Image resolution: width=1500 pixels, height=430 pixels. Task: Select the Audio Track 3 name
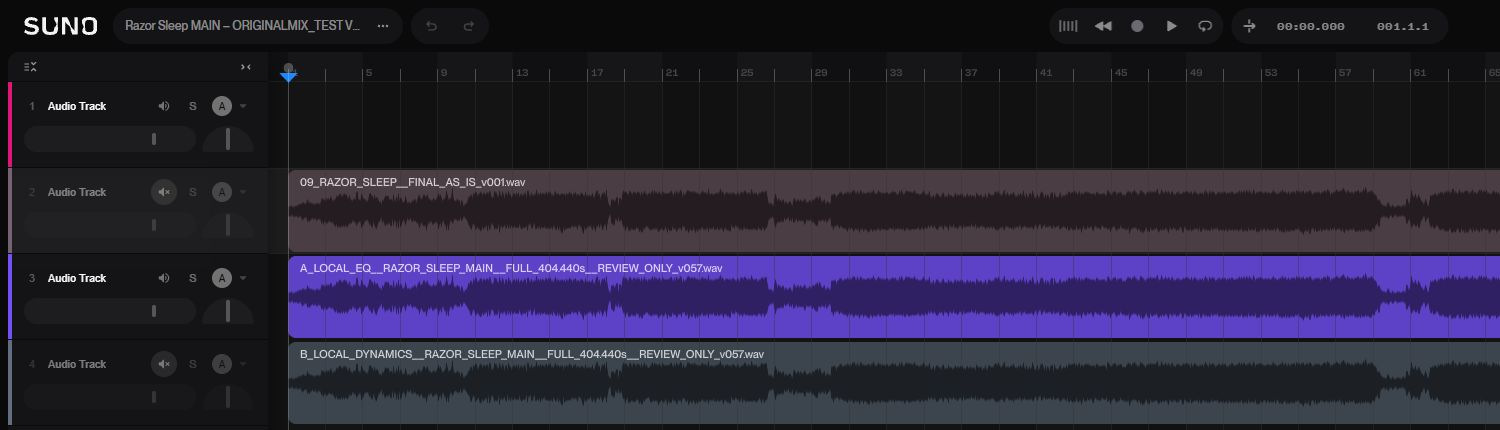pos(77,278)
